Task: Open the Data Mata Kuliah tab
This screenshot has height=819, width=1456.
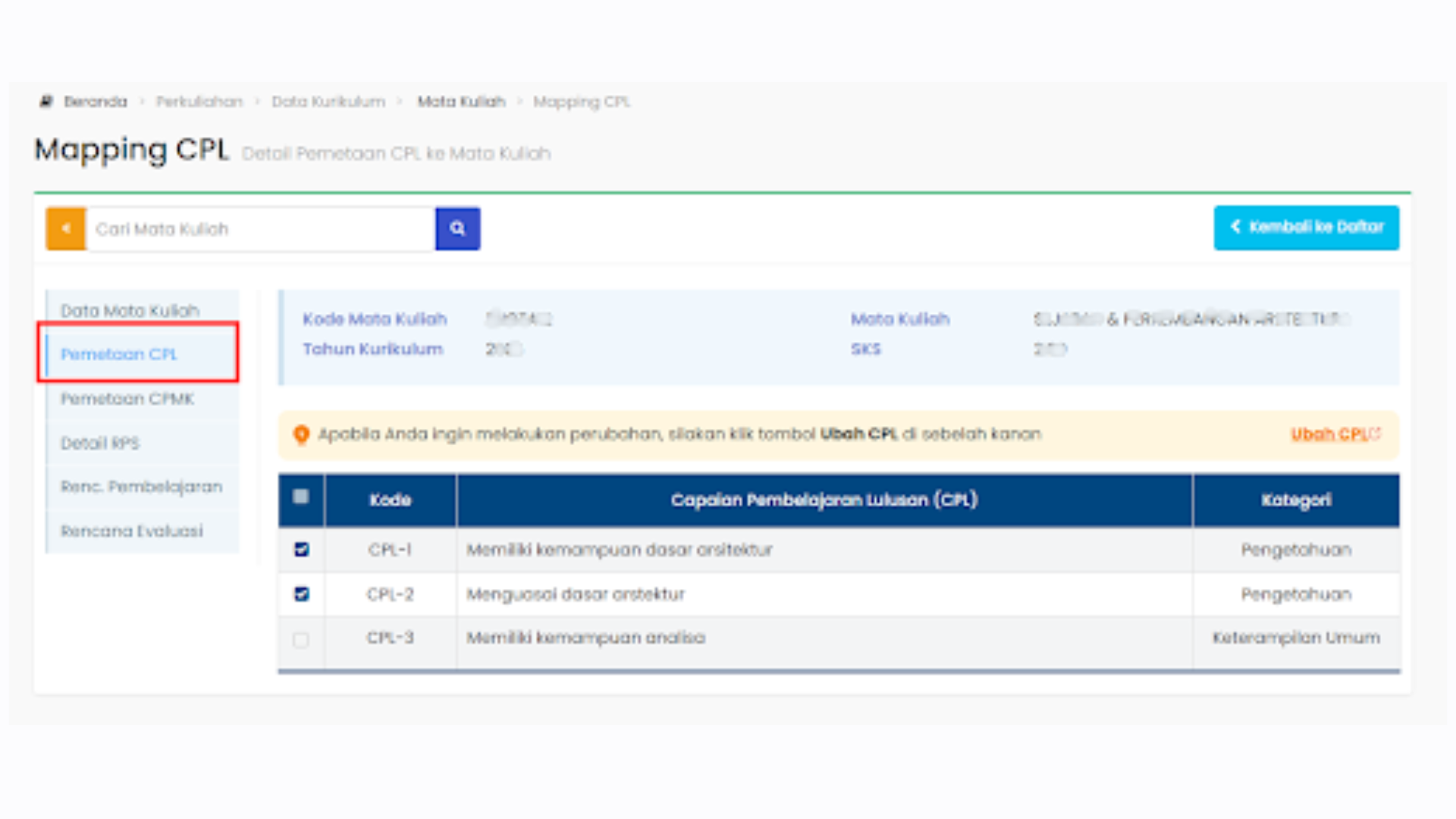Action: 130,311
